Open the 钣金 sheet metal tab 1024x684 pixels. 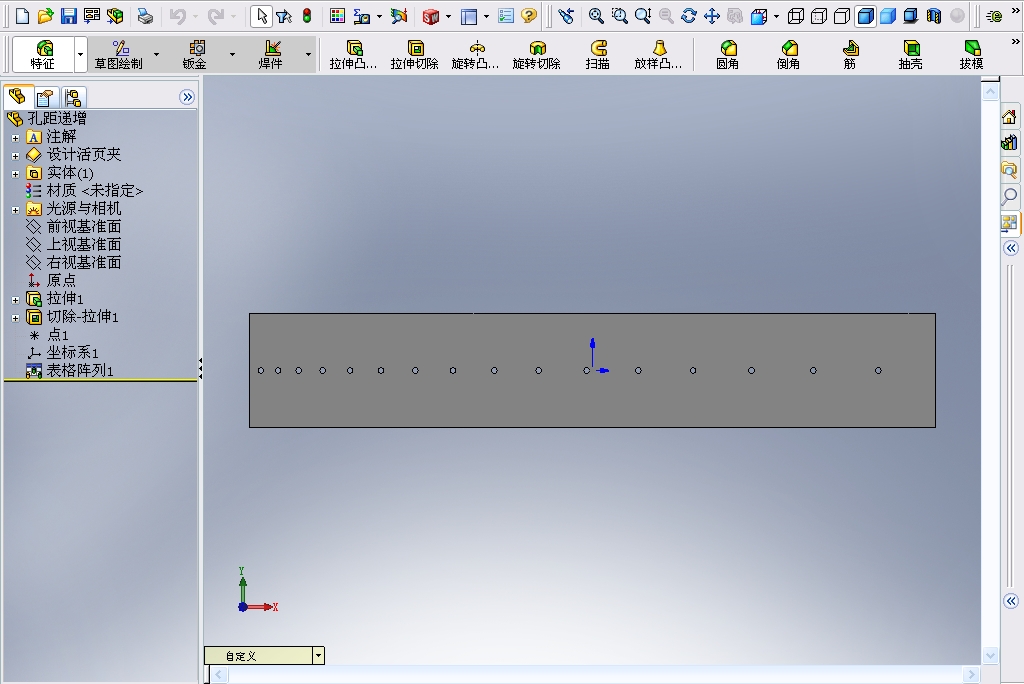195,54
